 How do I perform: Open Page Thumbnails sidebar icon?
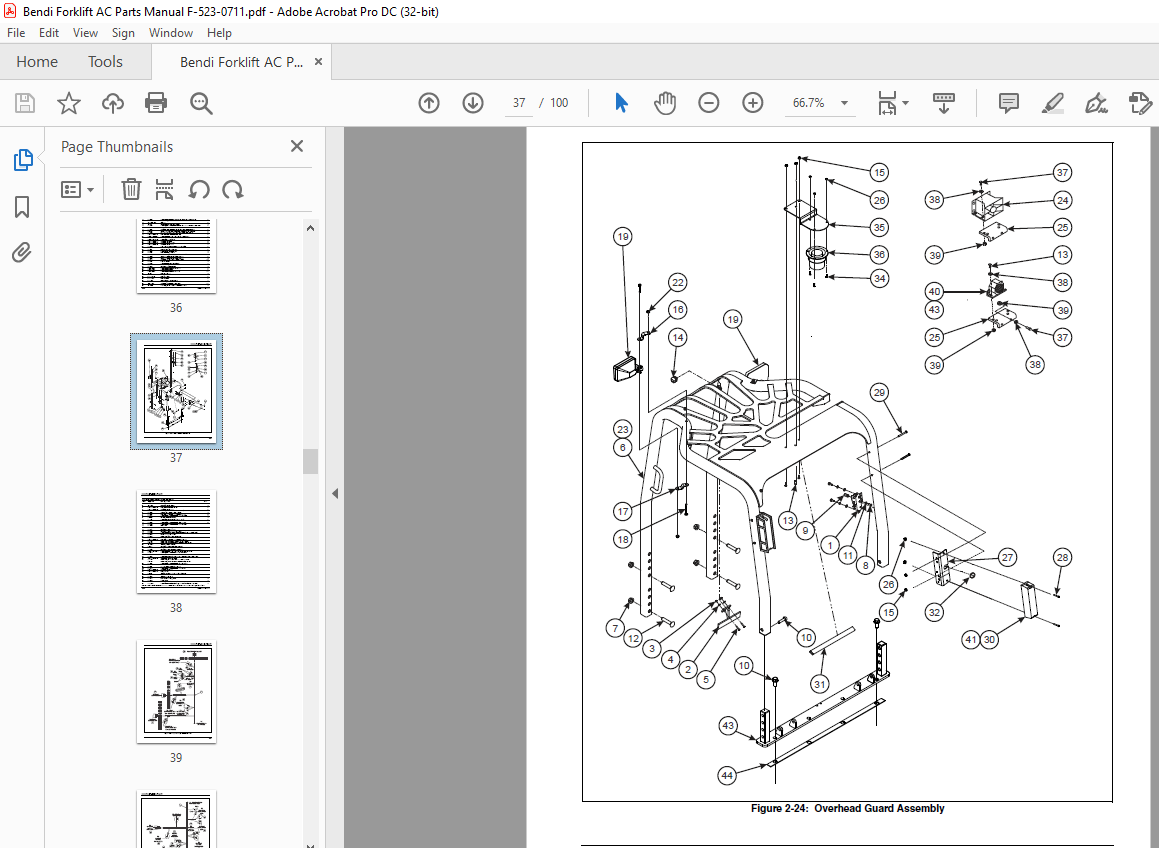click(23, 160)
